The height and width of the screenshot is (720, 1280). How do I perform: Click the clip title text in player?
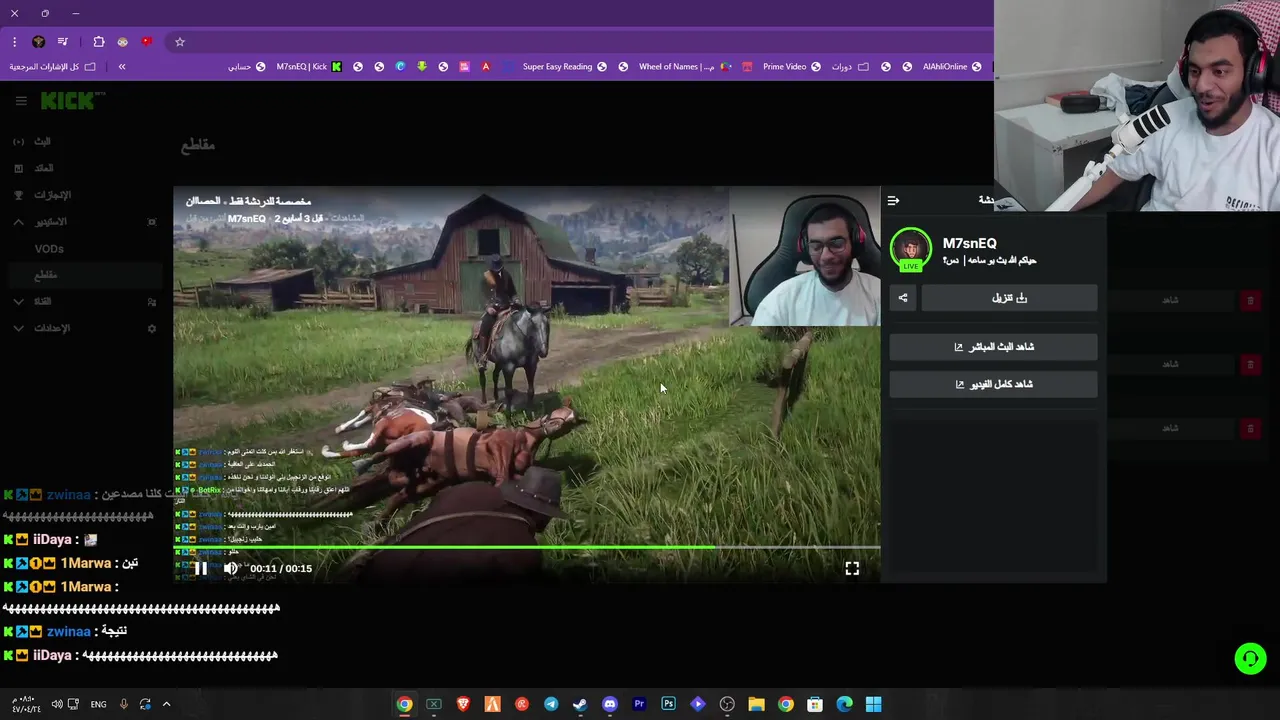tap(248, 201)
